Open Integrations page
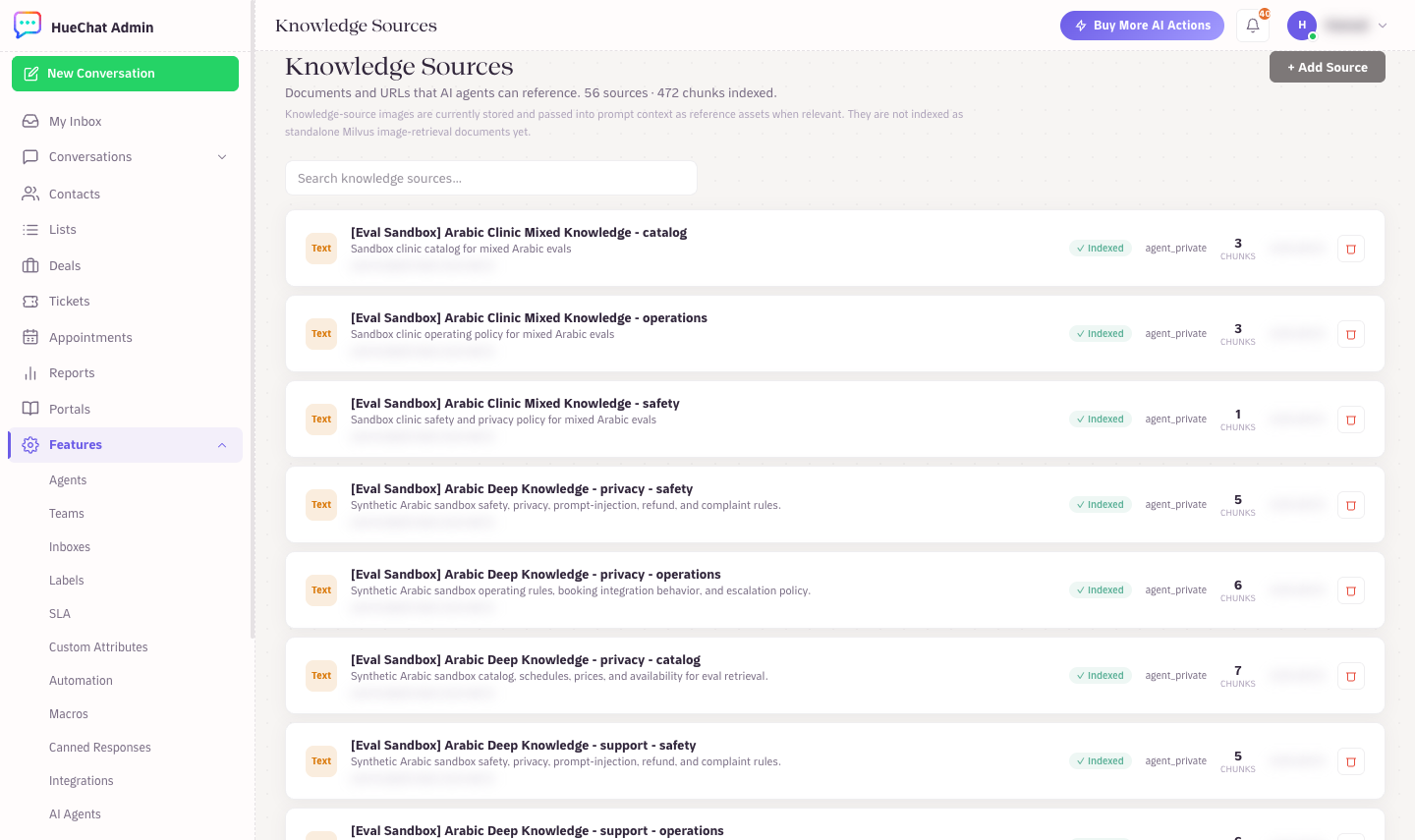Viewport: 1415px width, 840px height. pos(82,781)
